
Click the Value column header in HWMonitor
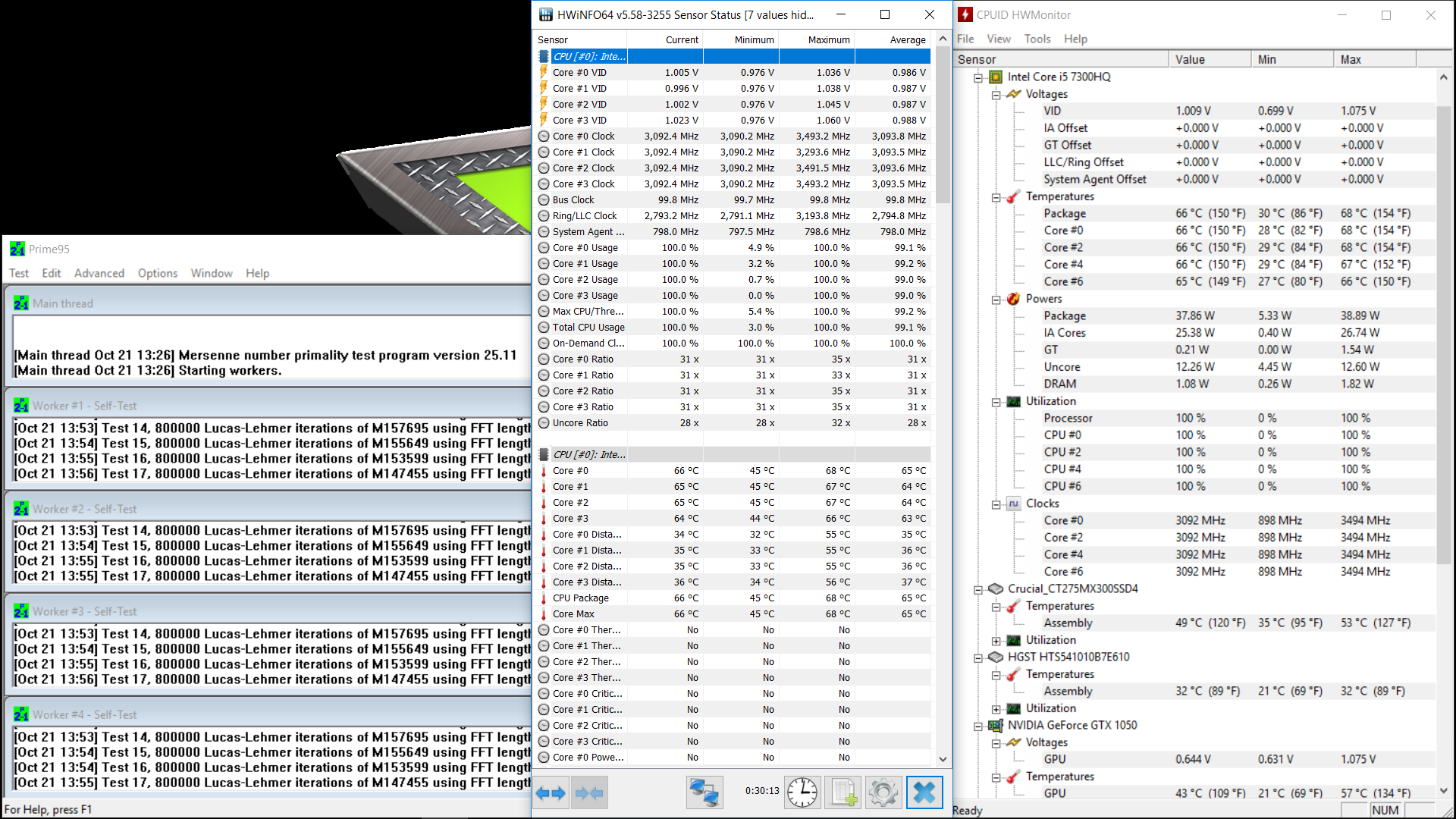point(1210,59)
